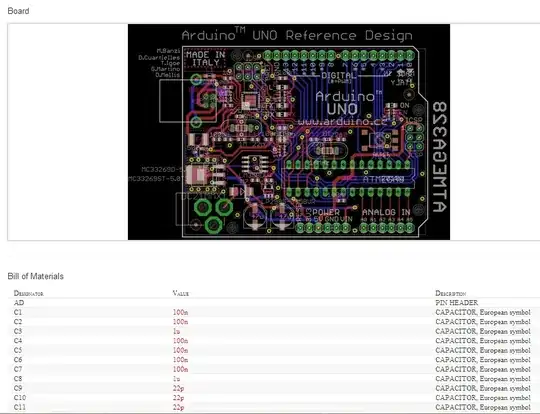This screenshot has width=540, height=414.
Task: Click the description cell in row C6
Action: click(x=483, y=360)
